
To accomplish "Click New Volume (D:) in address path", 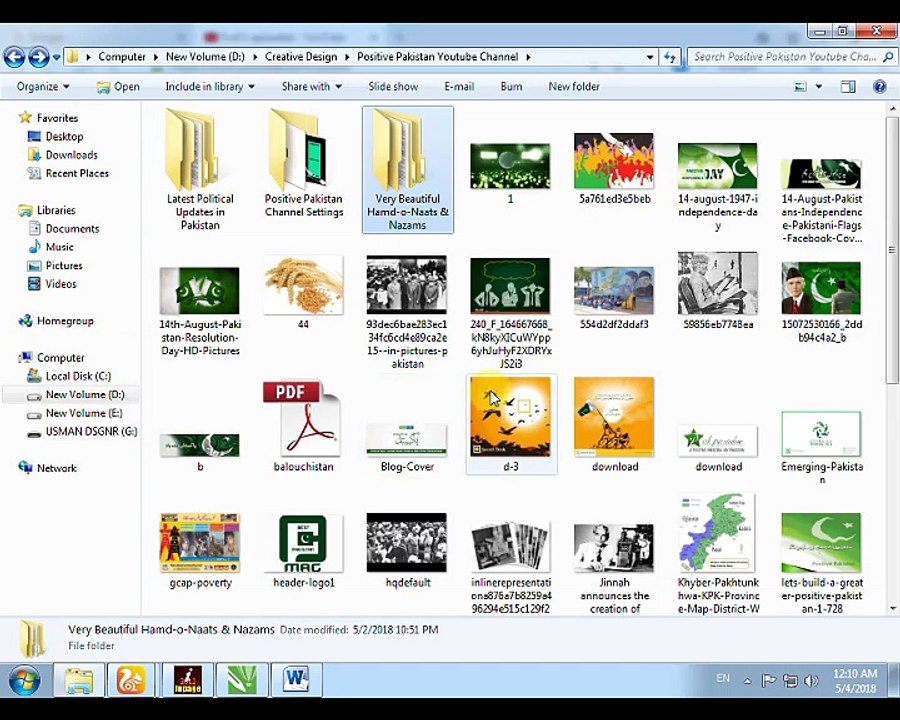I will tap(205, 57).
